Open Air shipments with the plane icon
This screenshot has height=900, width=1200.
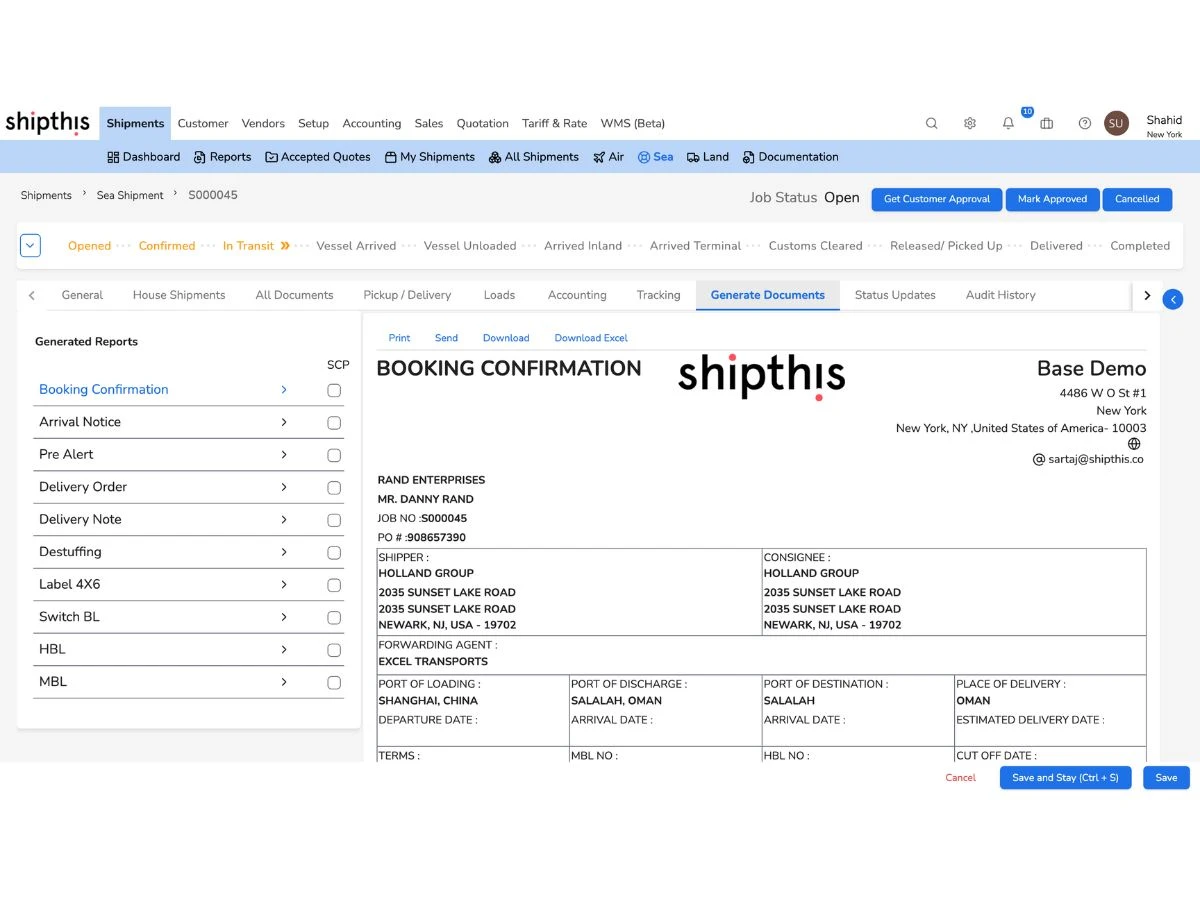608,157
